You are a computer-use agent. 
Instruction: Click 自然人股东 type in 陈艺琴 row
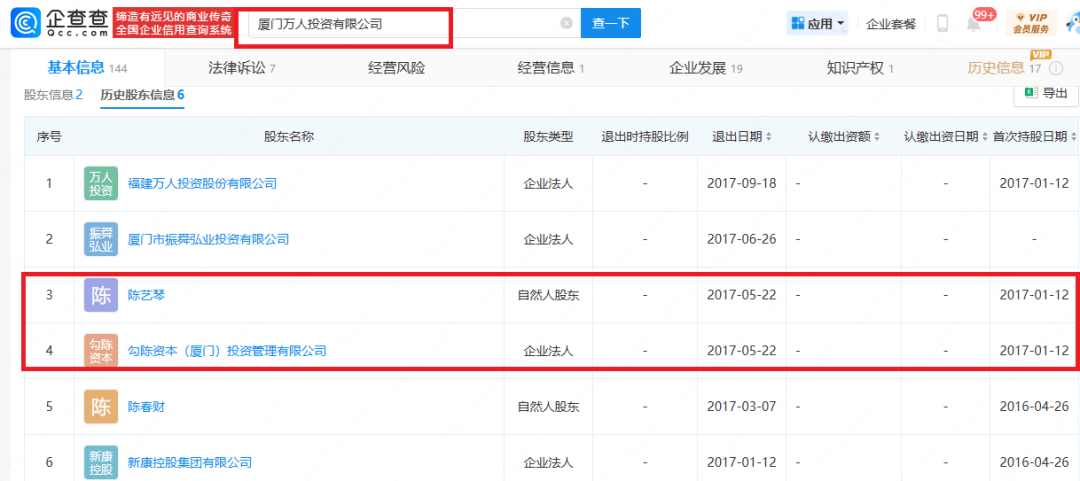548,295
